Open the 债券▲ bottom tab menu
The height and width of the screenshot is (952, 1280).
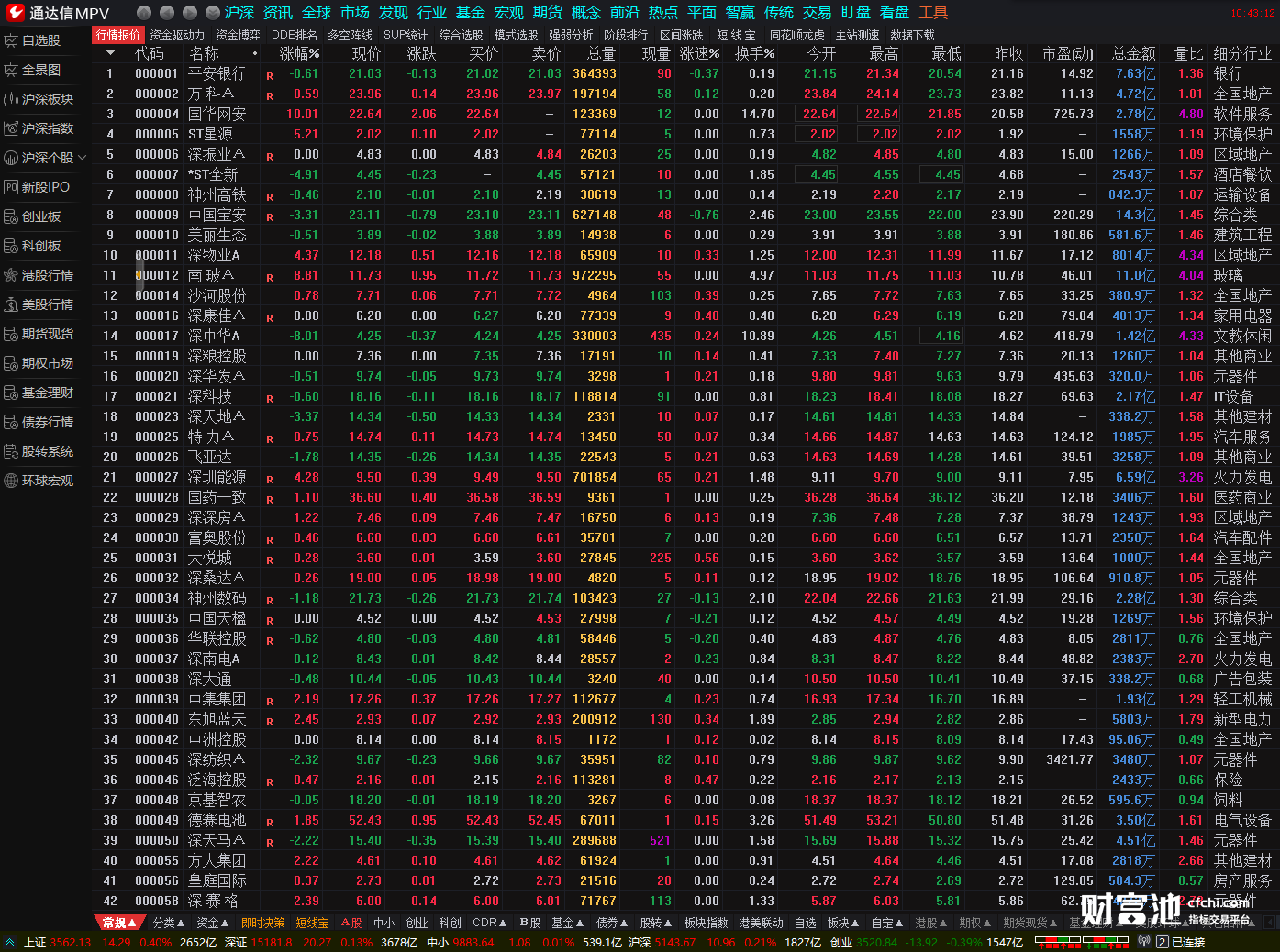click(612, 923)
